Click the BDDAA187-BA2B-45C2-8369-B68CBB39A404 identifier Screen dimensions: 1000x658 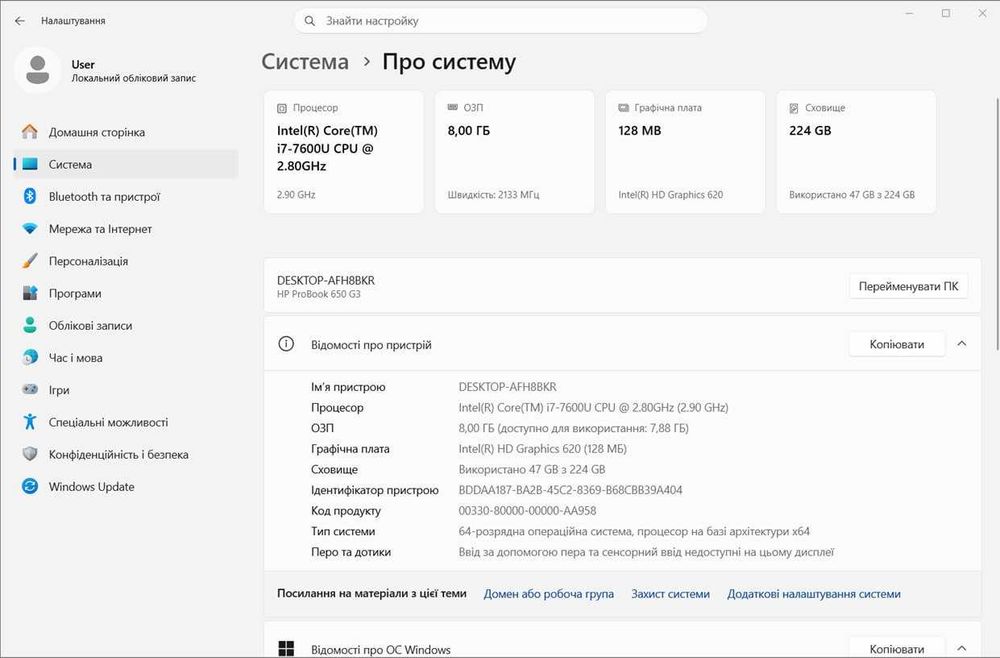coord(570,490)
